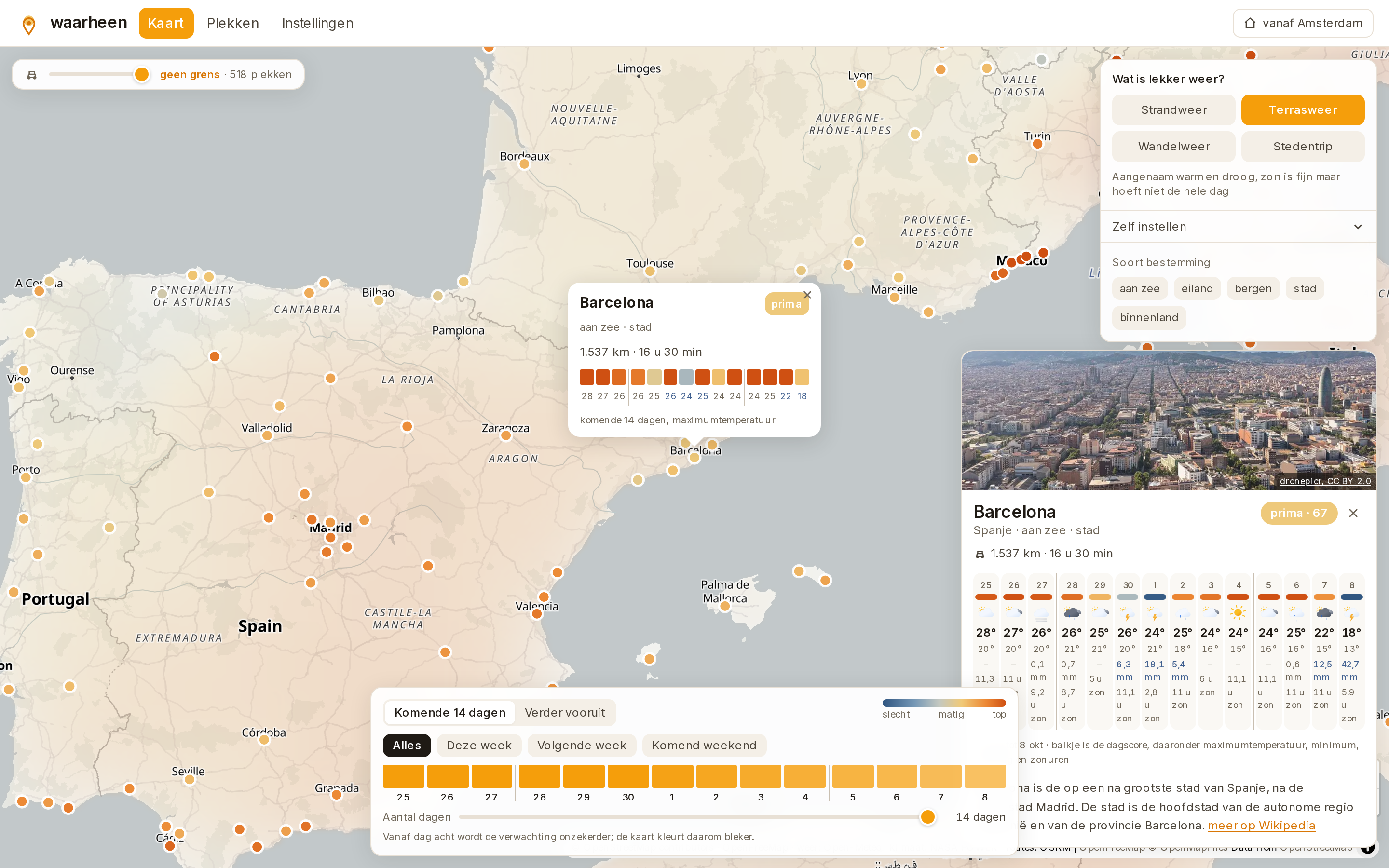1389x868 pixels.
Task: Close the Barcelona map popup
Action: pos(807,295)
